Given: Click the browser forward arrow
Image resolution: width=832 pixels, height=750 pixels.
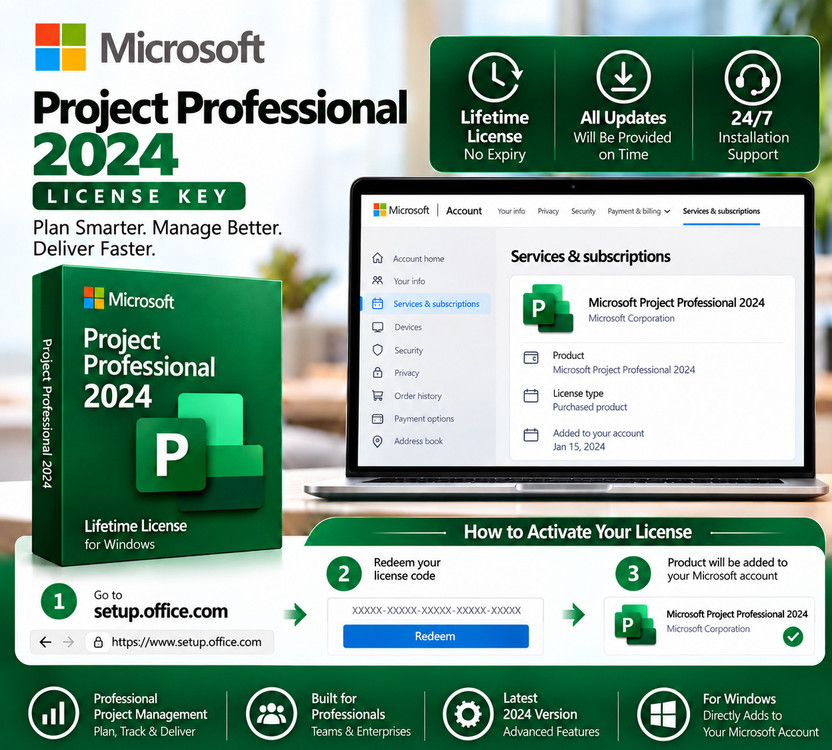Looking at the screenshot, I should pyautogui.click(x=68, y=642).
